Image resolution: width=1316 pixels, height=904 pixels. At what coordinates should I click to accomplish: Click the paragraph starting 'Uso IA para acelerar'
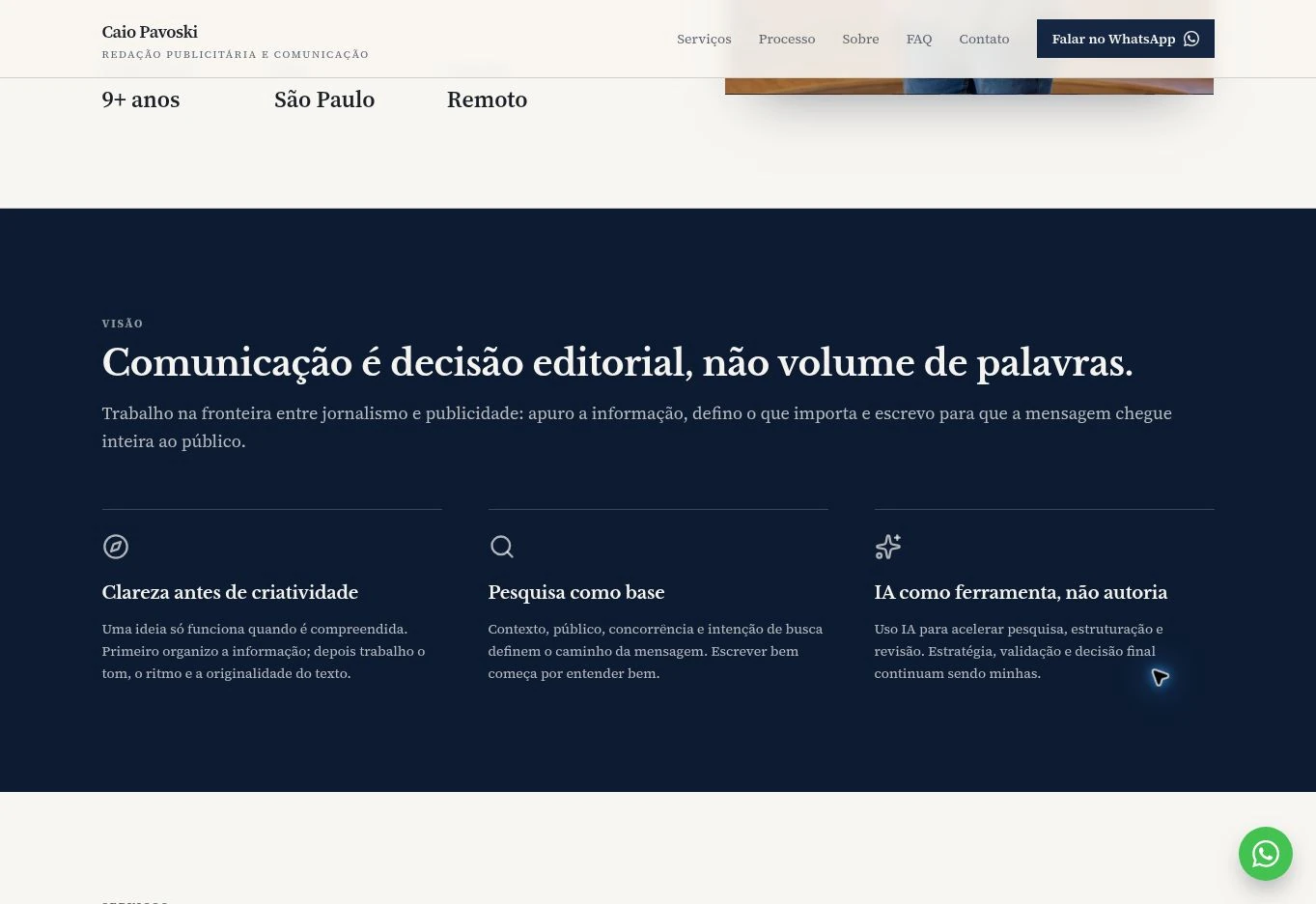[x=1019, y=651]
